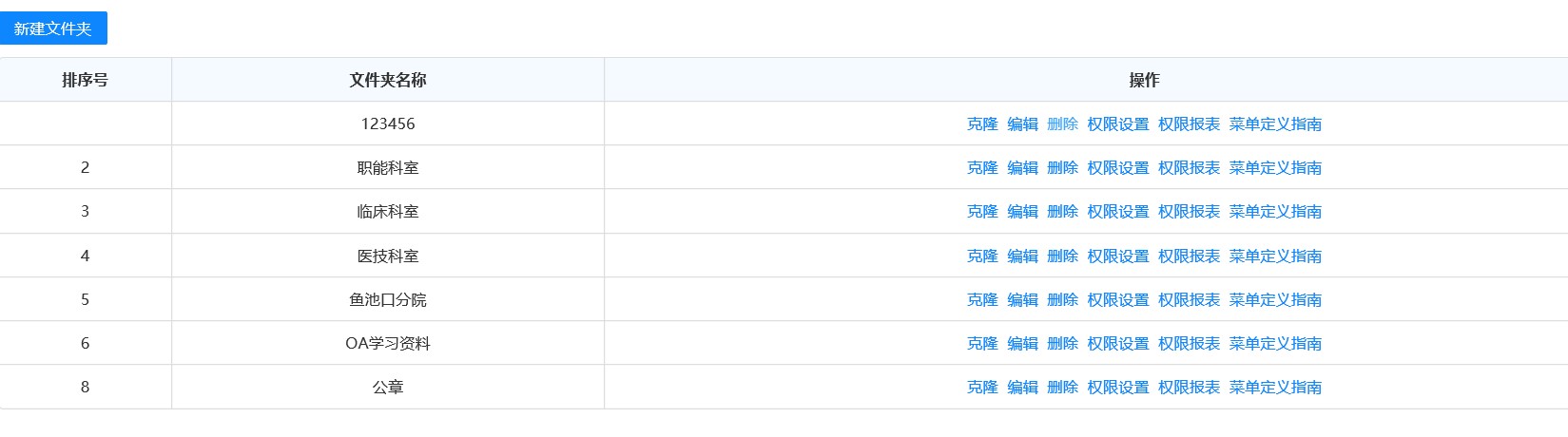Edit the 职能科室 folder
Screen dimensions: 1568x437
[x=1022, y=167]
